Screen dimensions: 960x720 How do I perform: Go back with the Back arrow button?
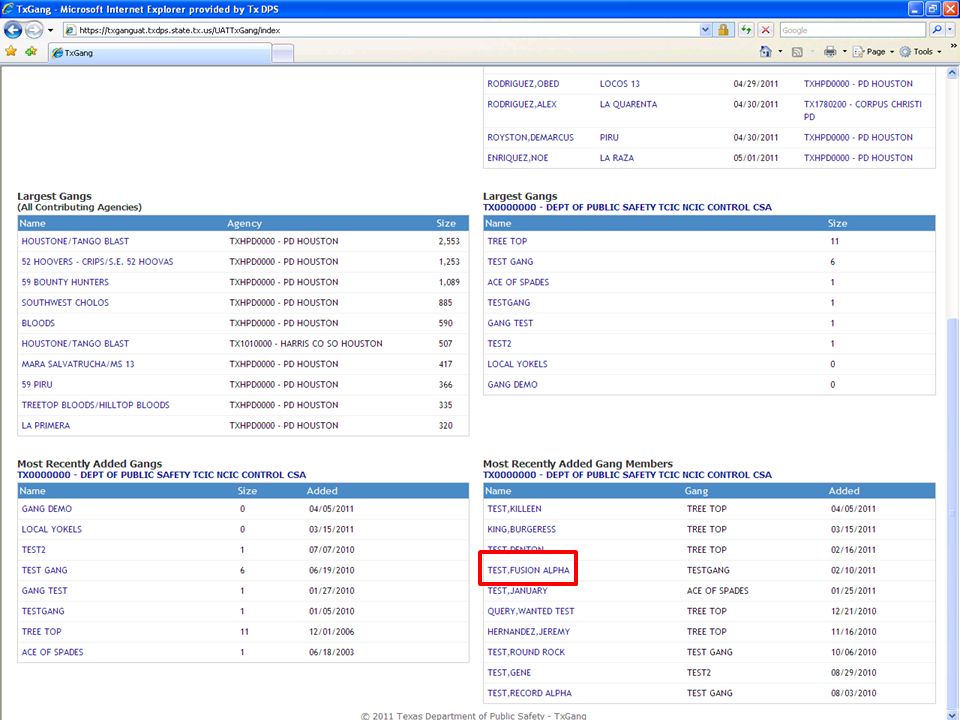pos(13,29)
